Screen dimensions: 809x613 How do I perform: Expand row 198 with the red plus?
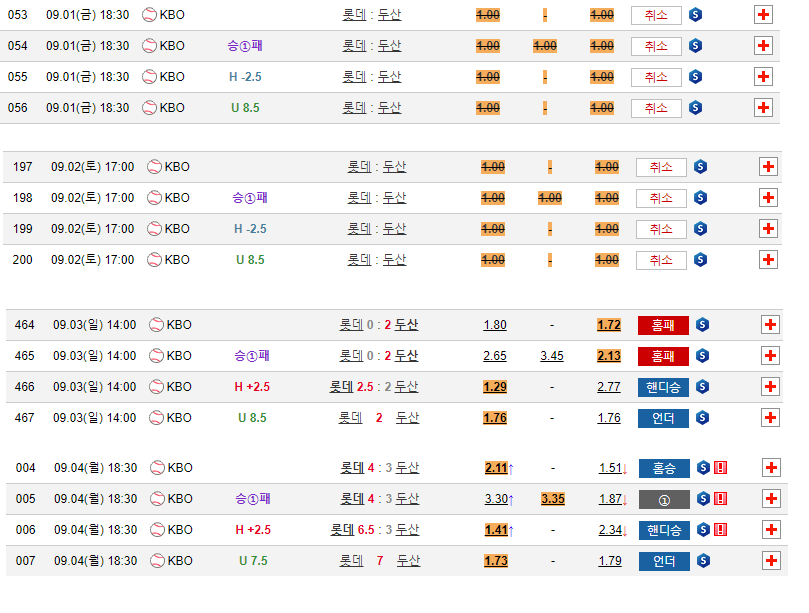pos(768,198)
